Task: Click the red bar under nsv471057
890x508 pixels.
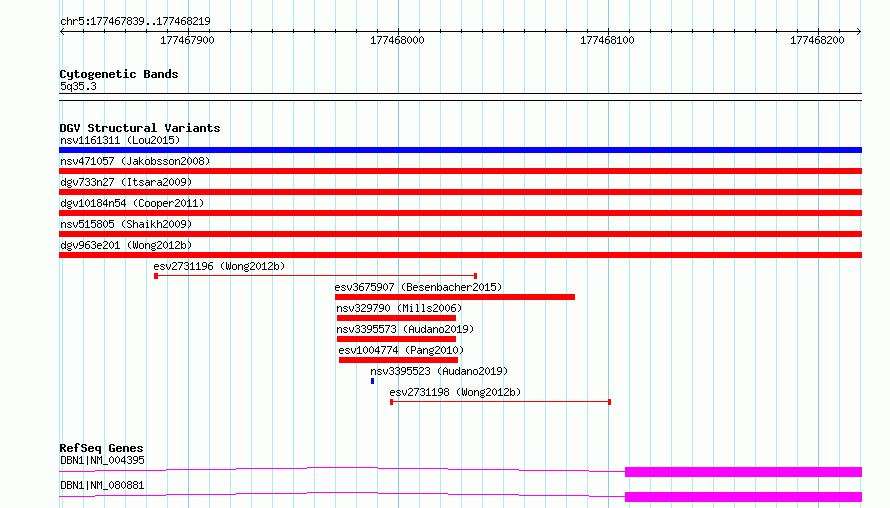Action: 460,171
